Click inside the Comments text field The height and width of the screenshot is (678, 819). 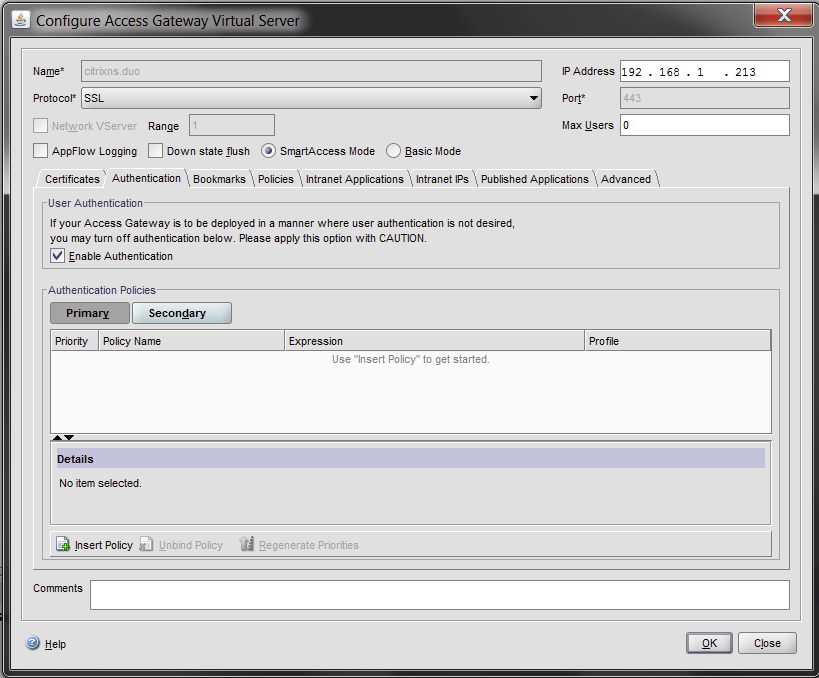pos(439,594)
